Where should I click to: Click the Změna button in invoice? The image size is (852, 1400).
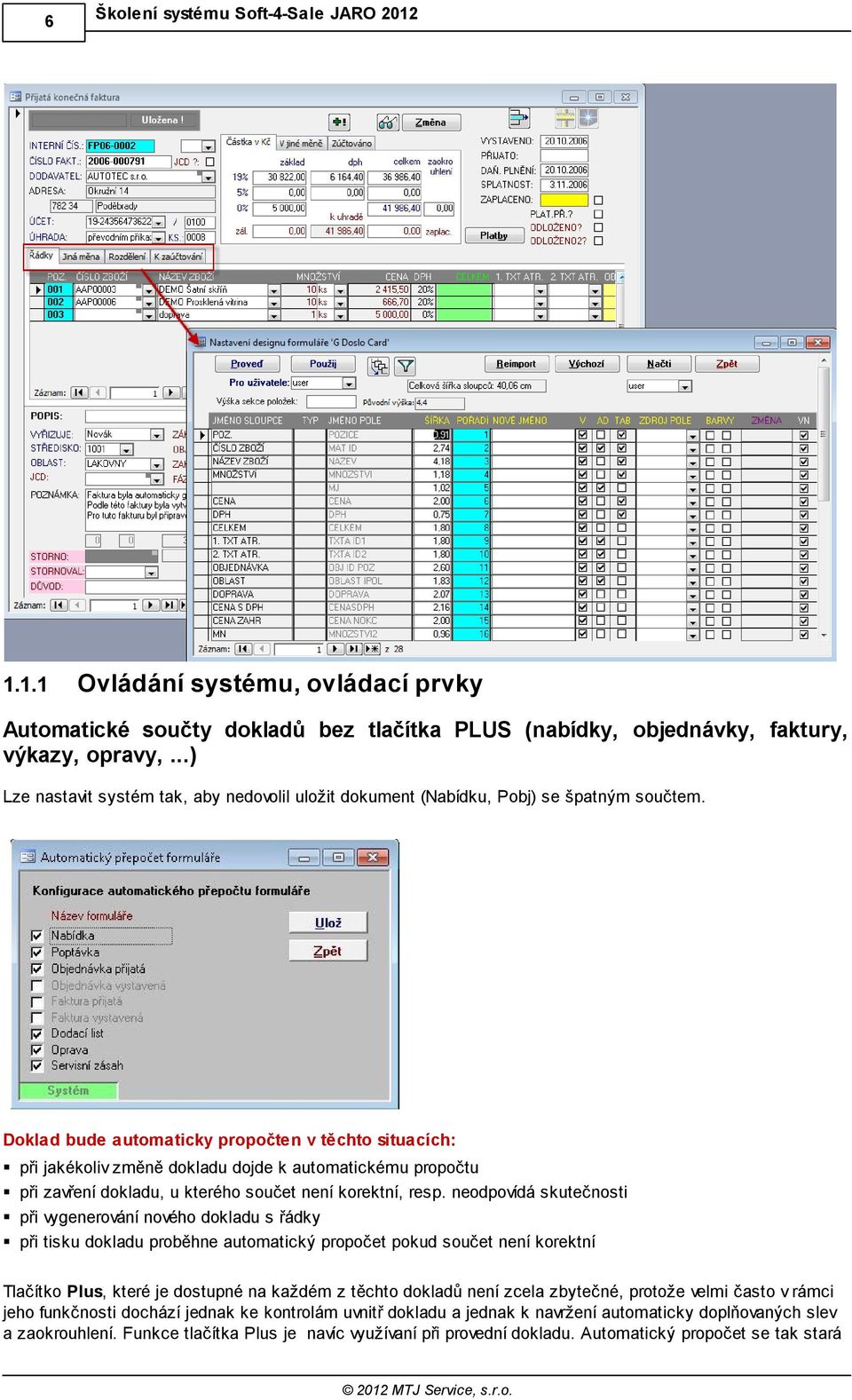[430, 123]
